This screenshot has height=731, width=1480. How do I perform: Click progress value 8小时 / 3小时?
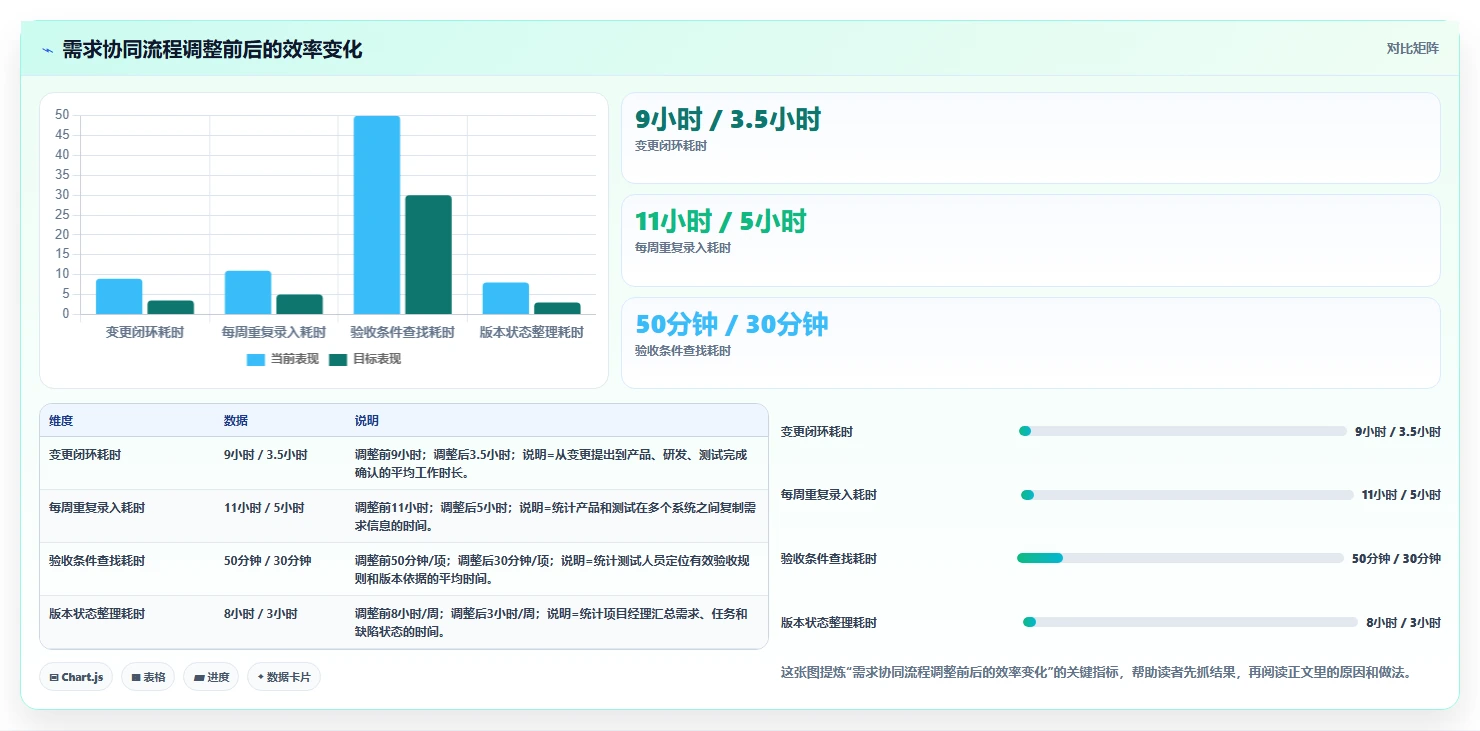tap(1404, 622)
